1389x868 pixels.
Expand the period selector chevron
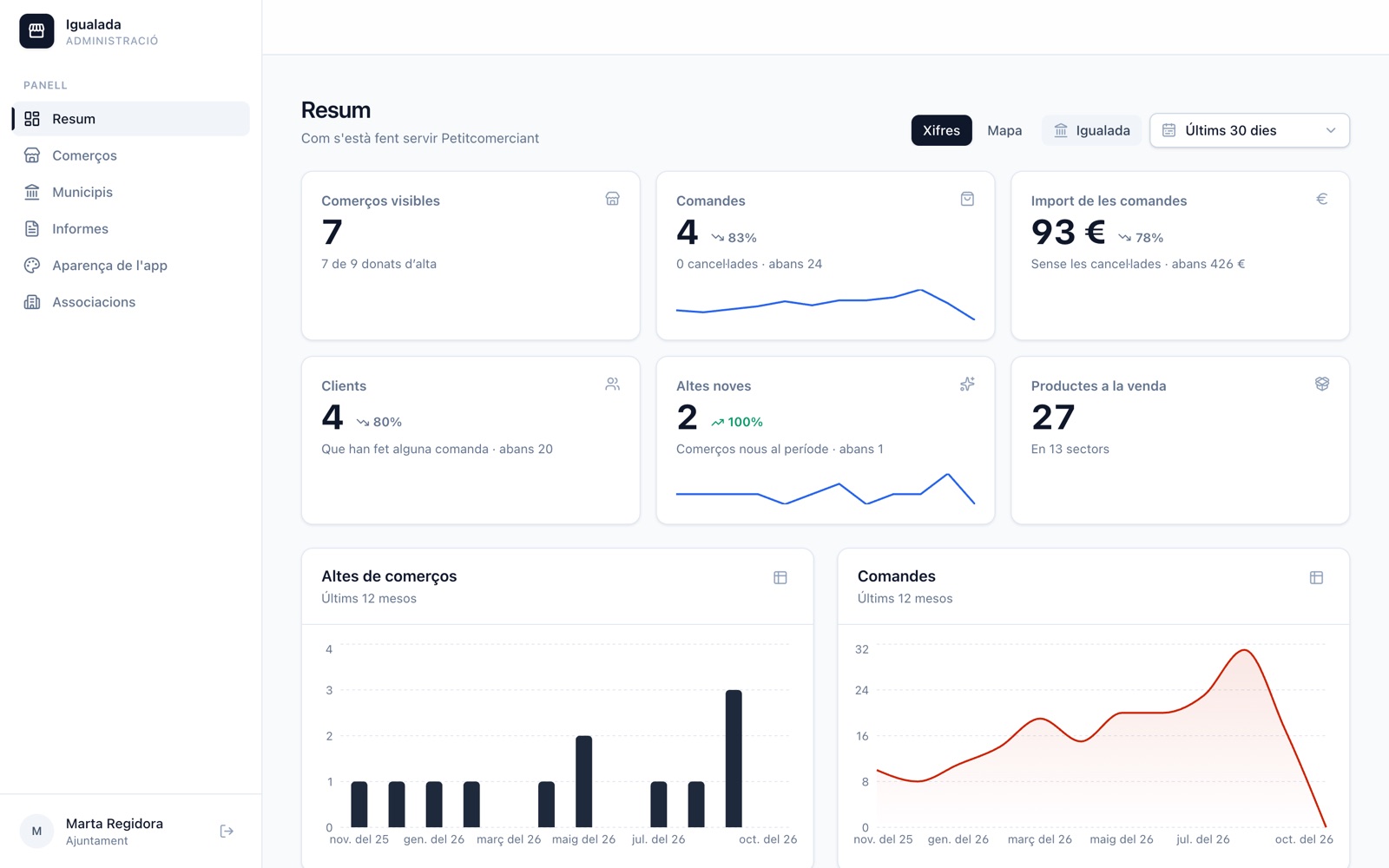[1331, 130]
